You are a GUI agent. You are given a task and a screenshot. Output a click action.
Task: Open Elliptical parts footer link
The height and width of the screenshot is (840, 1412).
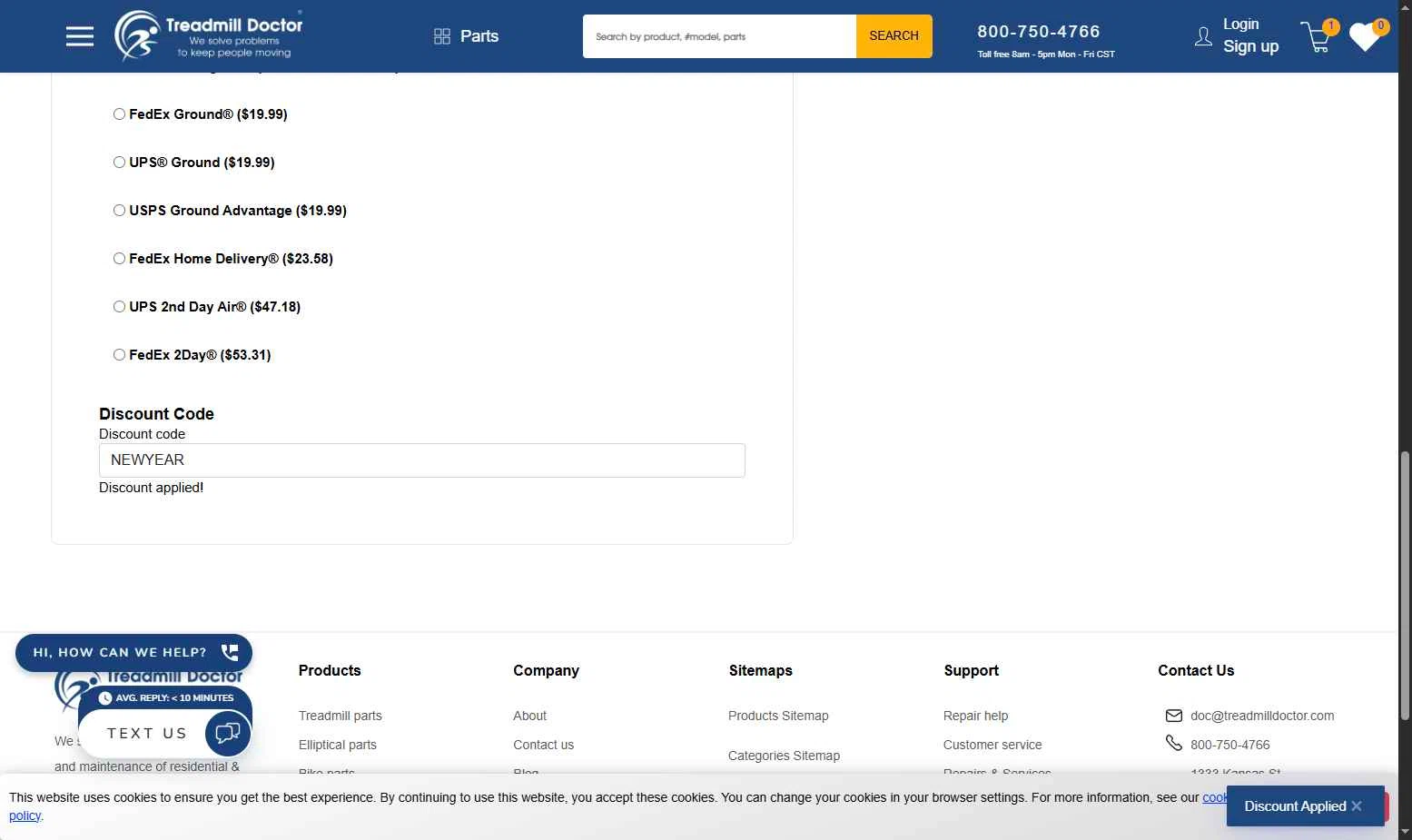click(x=338, y=745)
